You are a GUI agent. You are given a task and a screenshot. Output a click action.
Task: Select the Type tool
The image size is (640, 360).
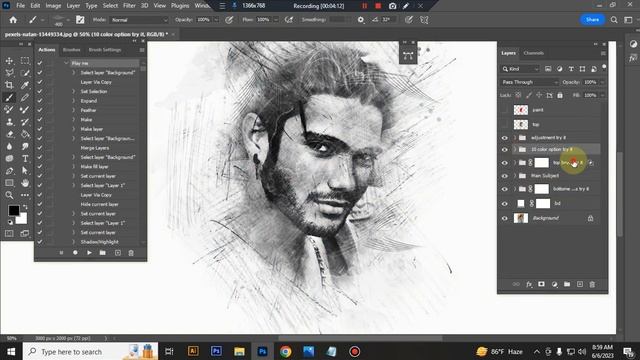tap(25, 158)
